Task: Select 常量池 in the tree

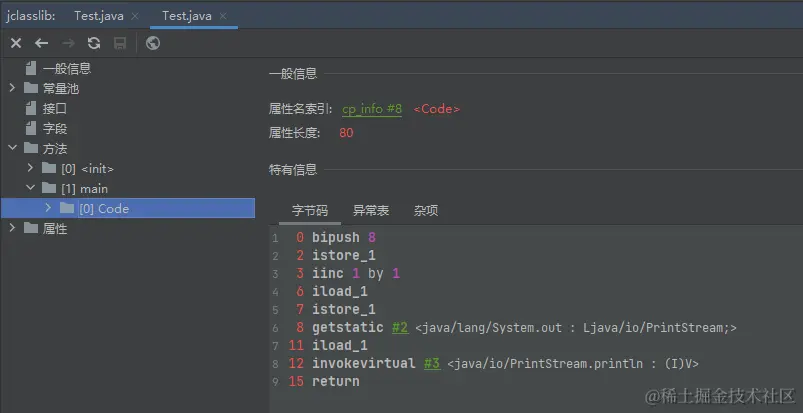Action: 60,89
